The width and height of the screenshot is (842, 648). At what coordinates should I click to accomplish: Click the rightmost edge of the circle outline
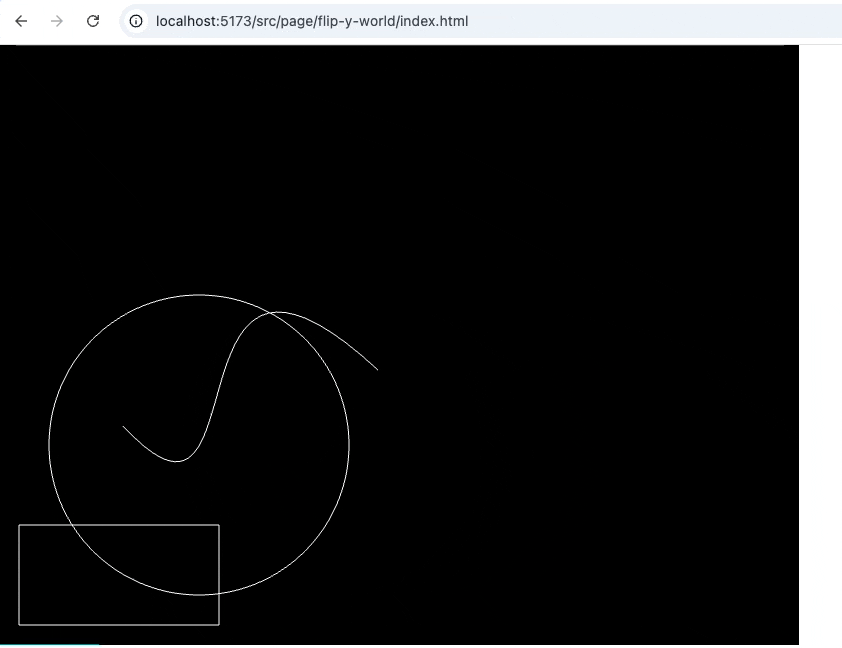tap(349, 445)
